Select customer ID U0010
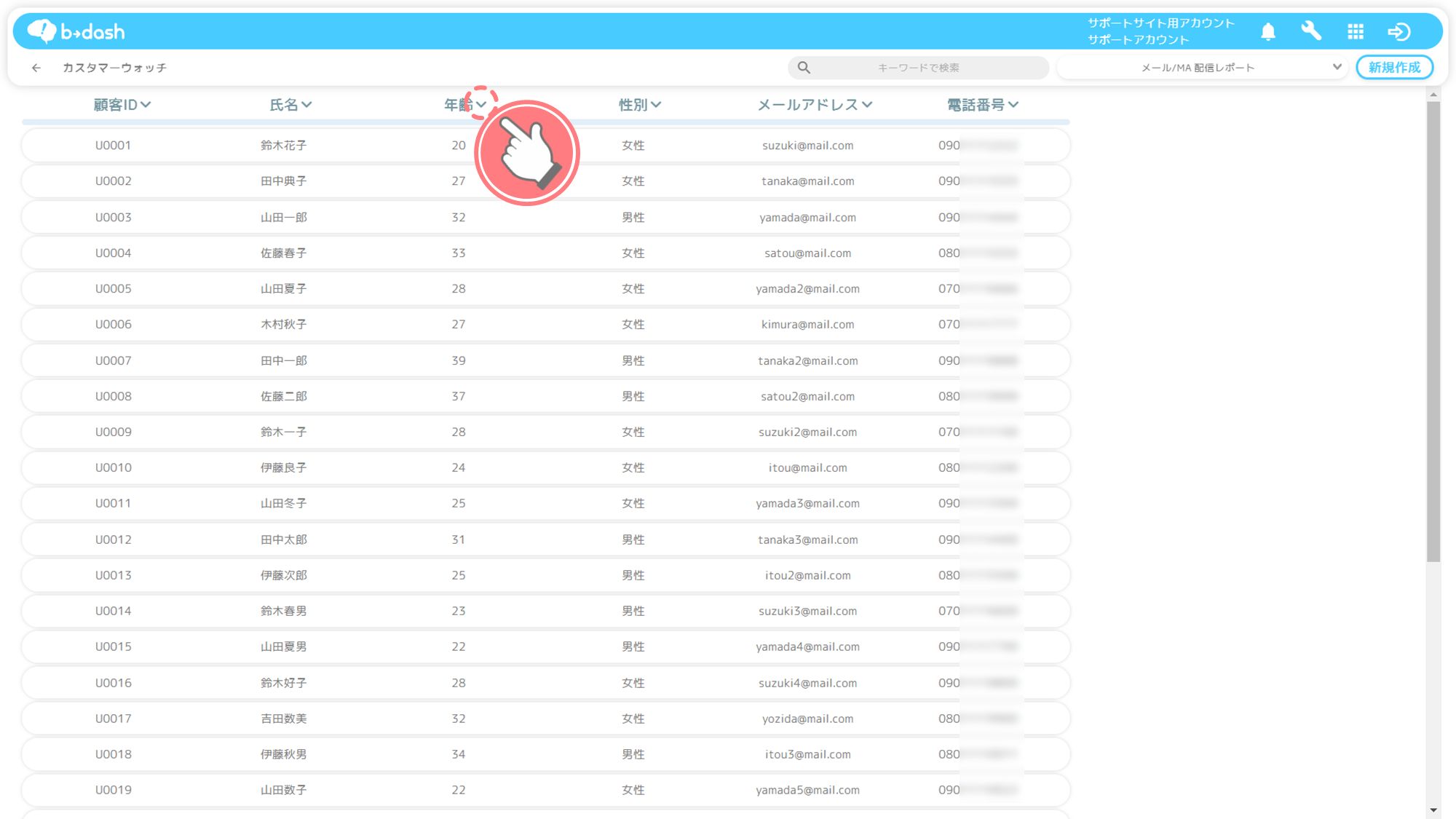The width and height of the screenshot is (1456, 819). pyautogui.click(x=114, y=468)
